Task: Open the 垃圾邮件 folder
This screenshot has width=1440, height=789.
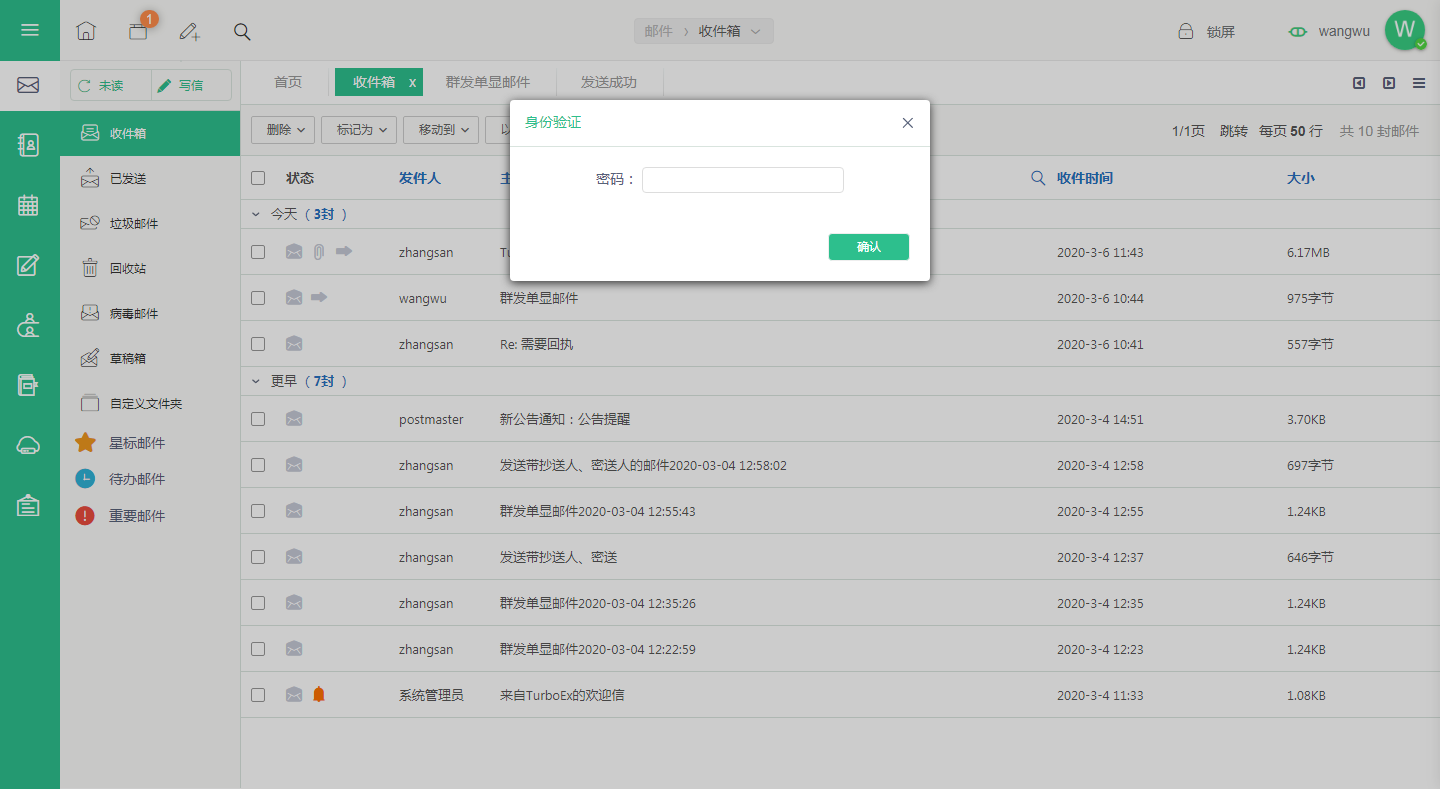Action: click(x=150, y=223)
